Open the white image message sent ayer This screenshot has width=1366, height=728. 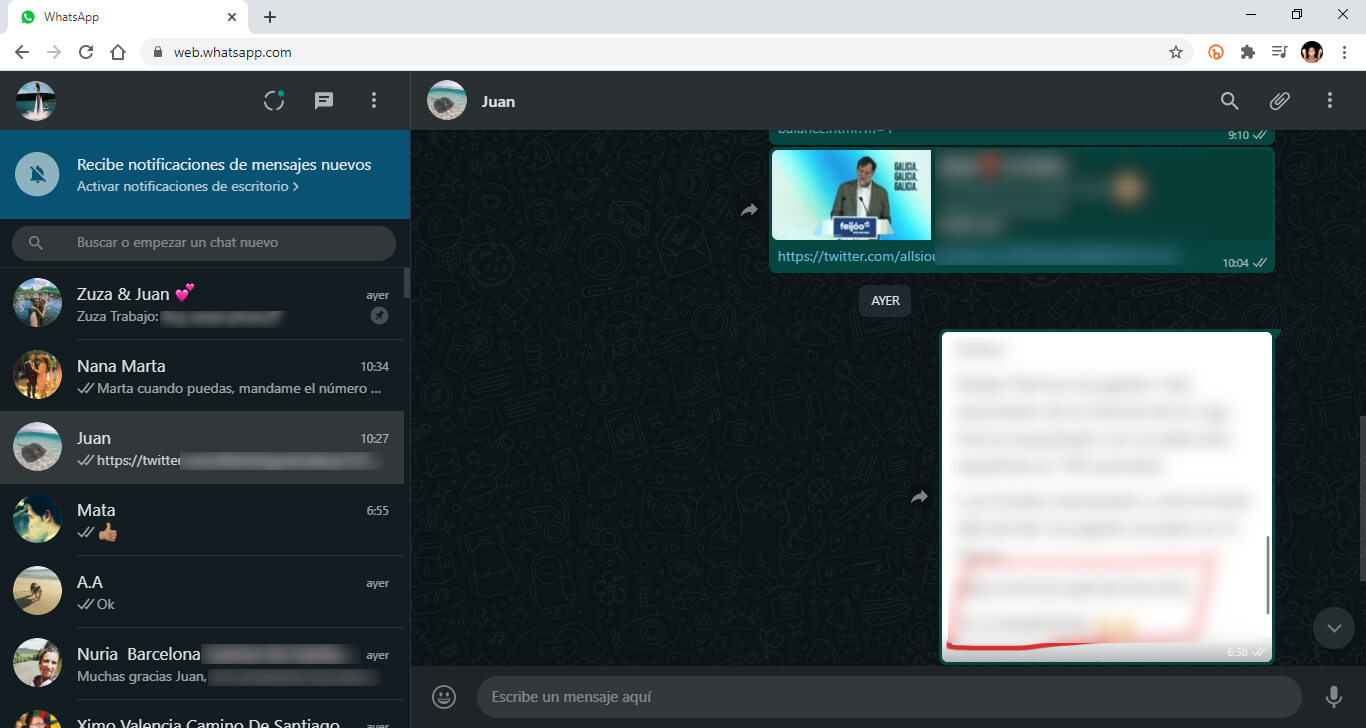pyautogui.click(x=1107, y=496)
